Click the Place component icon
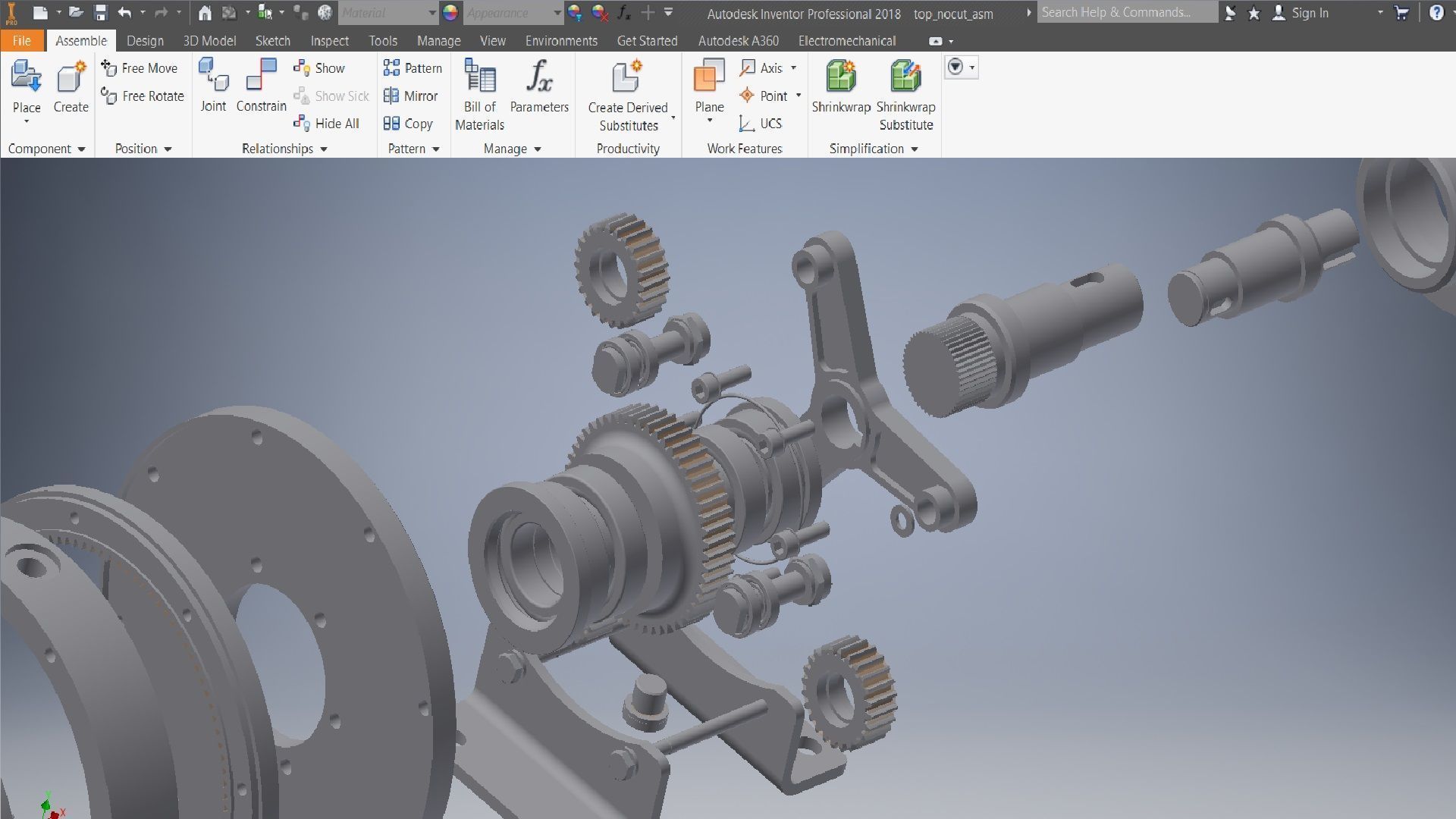 (x=26, y=77)
